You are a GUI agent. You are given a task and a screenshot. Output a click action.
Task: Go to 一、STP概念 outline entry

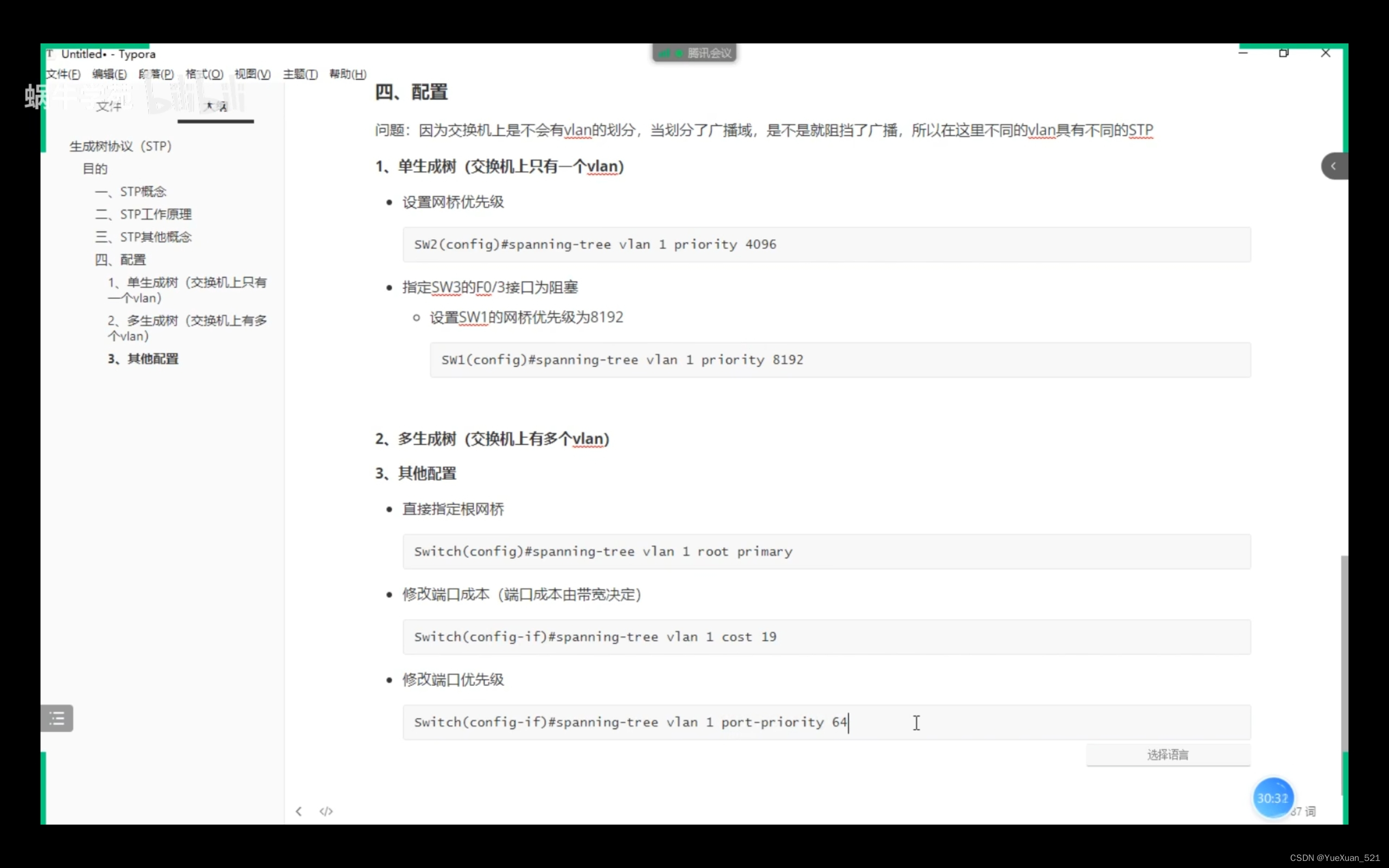131,192
